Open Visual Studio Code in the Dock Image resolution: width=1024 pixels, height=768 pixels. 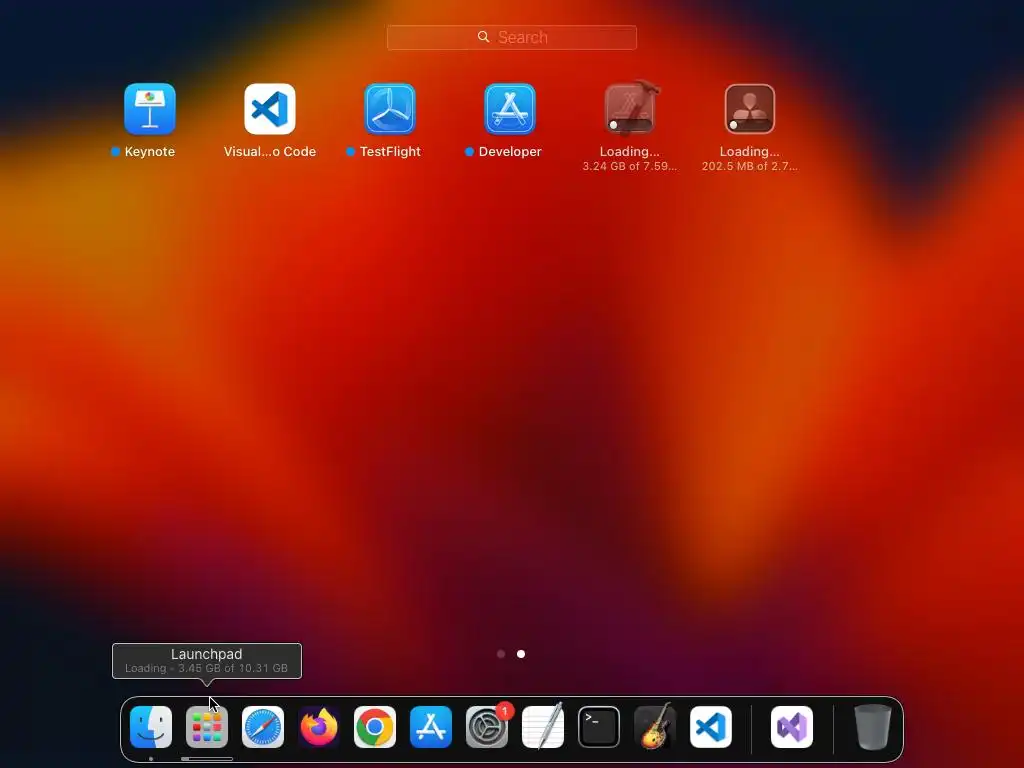[x=711, y=727]
